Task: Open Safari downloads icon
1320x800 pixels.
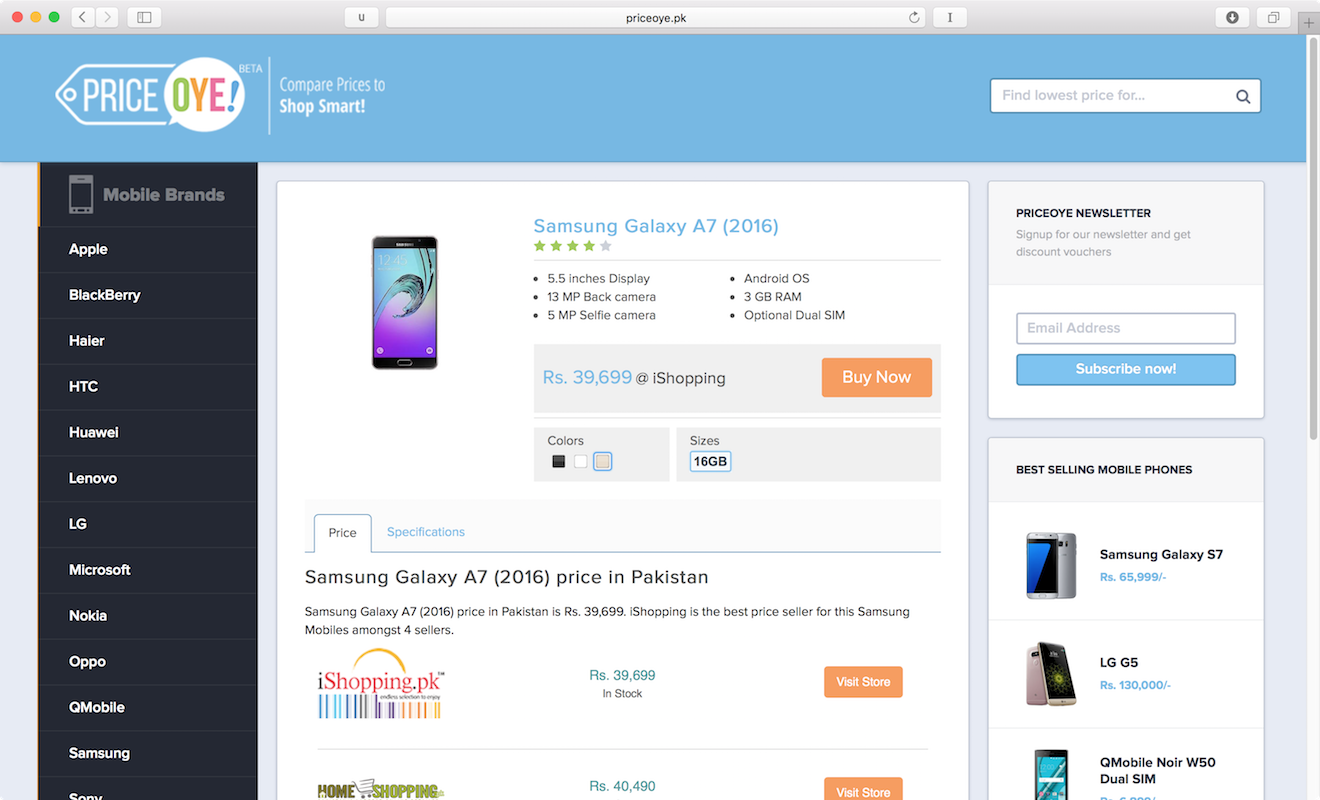Action: 1232,17
